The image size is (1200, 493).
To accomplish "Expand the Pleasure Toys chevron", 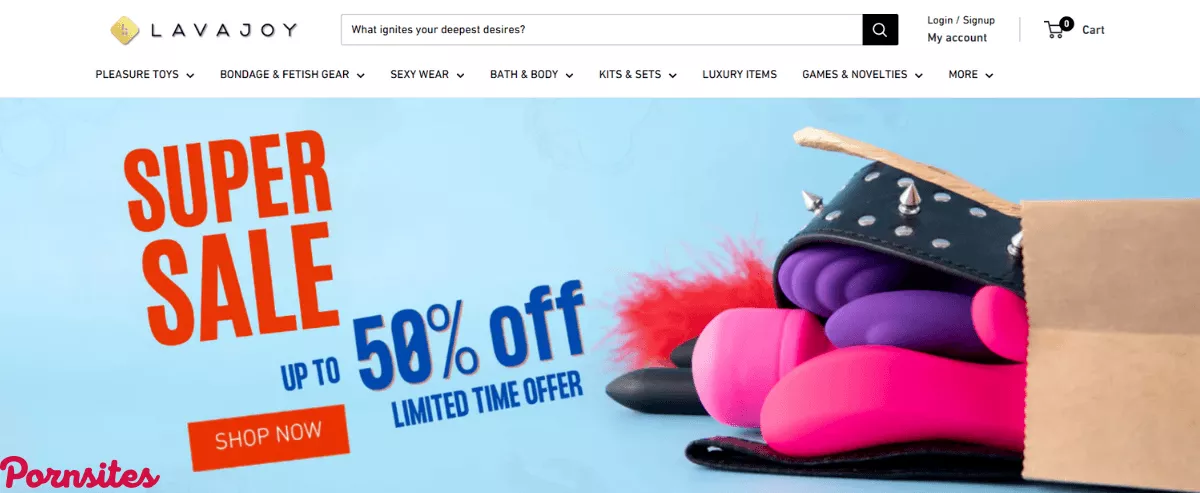I will tap(190, 75).
